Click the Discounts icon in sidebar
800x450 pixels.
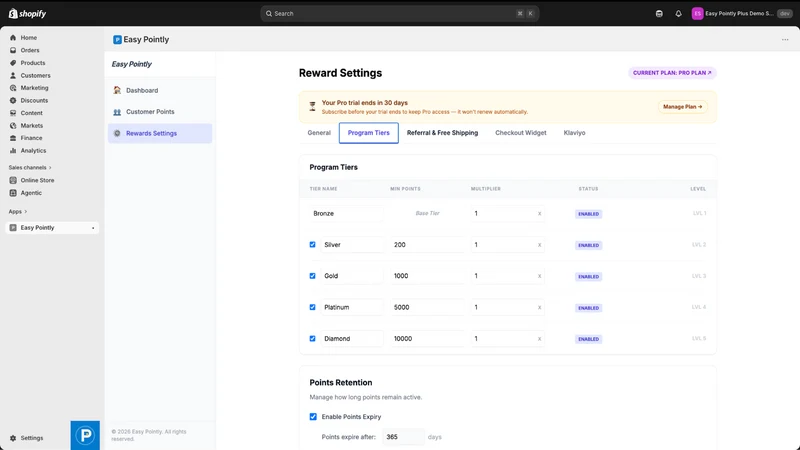tap(13, 101)
